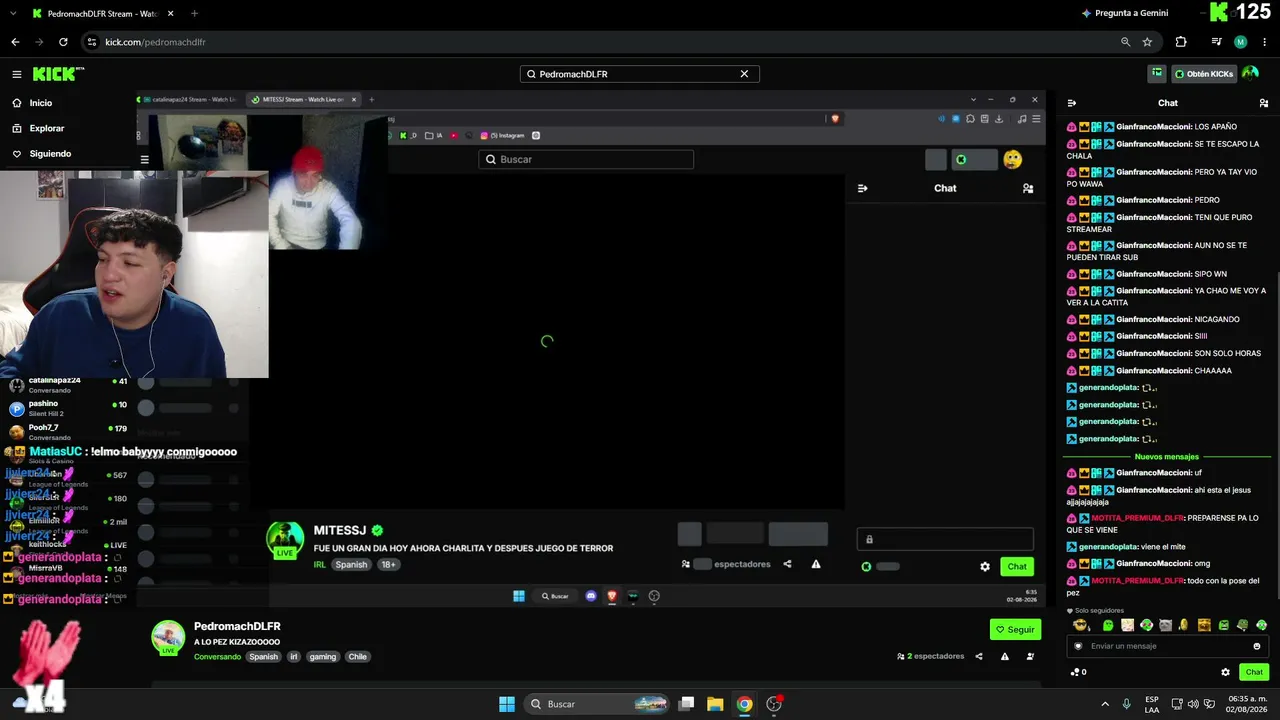Screen dimensions: 1280x720
Task: Click the Obtén KICKs button
Action: 1203,74
